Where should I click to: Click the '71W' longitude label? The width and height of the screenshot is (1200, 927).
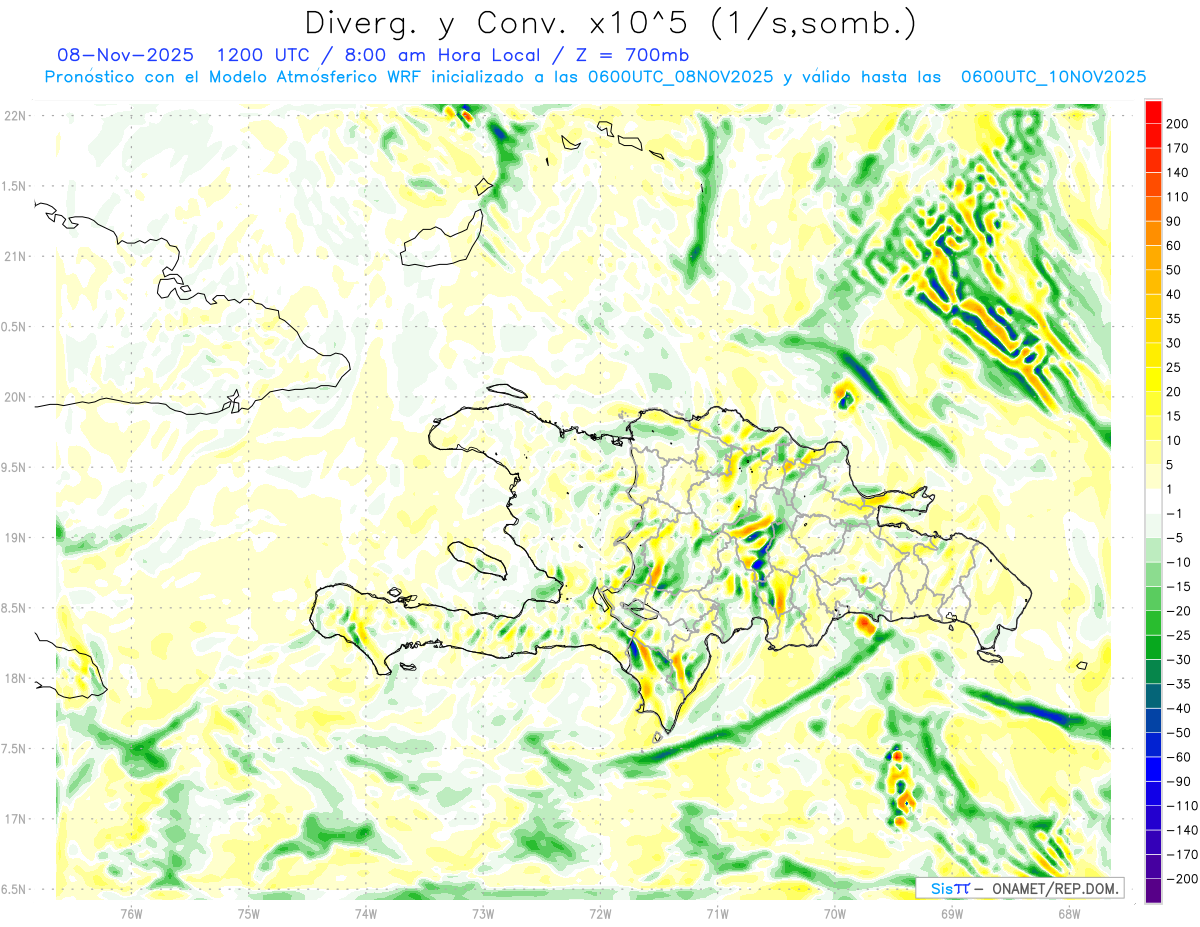[717, 913]
